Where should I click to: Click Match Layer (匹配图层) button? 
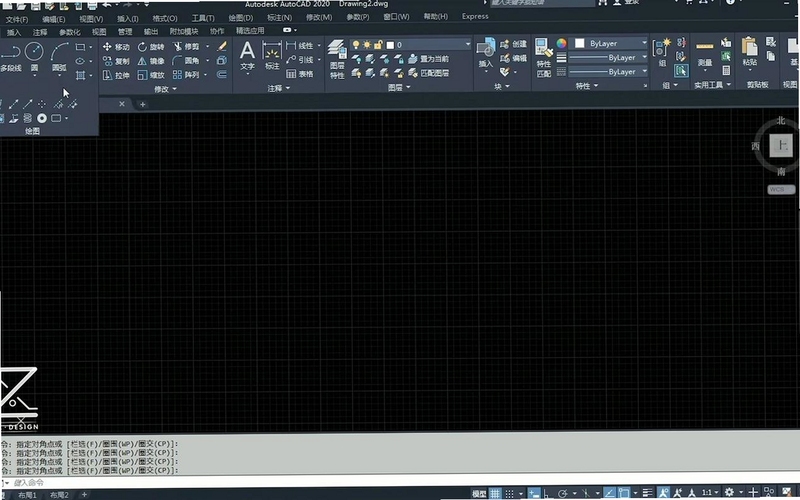[x=429, y=73]
